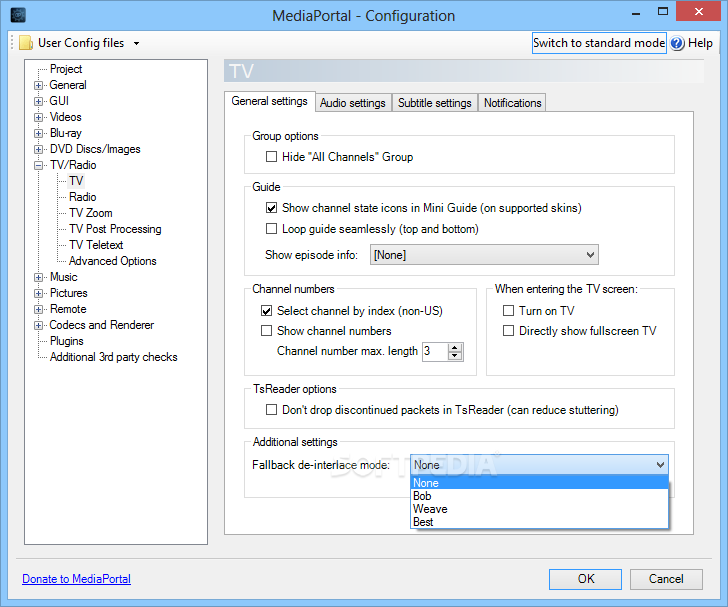Image resolution: width=728 pixels, height=607 pixels.
Task: Choose None in de-interlace mode list
Action: point(540,483)
